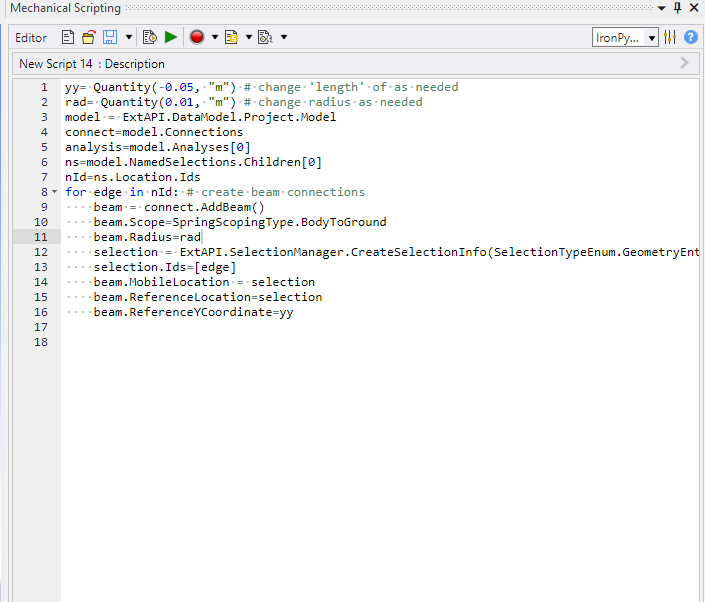This screenshot has width=705, height=602.
Task: Click the 'rad= Quantity(0.01, "m")' line
Action: [151, 102]
